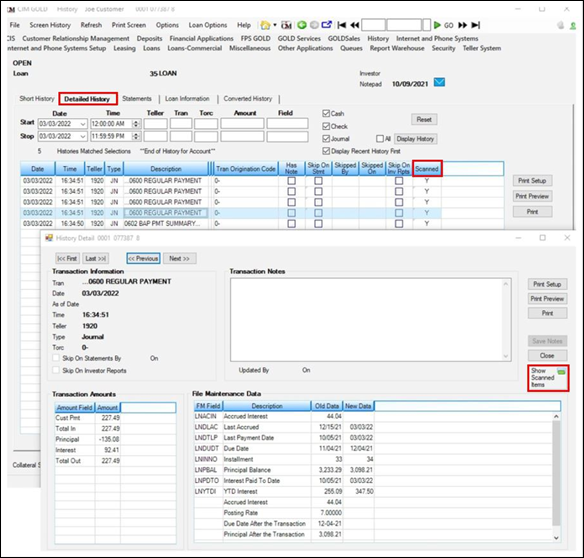The width and height of the screenshot is (584, 558).
Task: Click the Start time spinner arrows
Action: click(136, 124)
